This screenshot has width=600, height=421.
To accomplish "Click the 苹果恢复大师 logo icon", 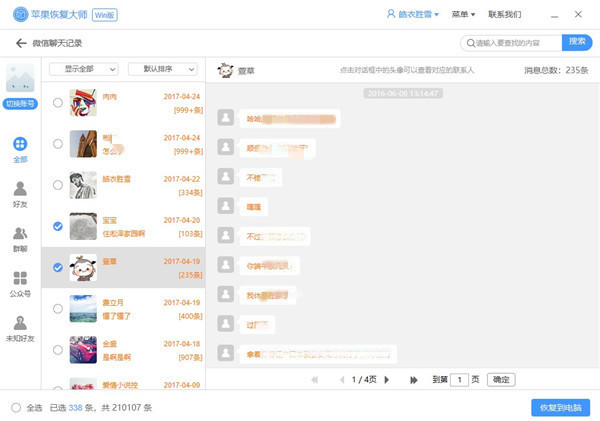I will pos(20,15).
